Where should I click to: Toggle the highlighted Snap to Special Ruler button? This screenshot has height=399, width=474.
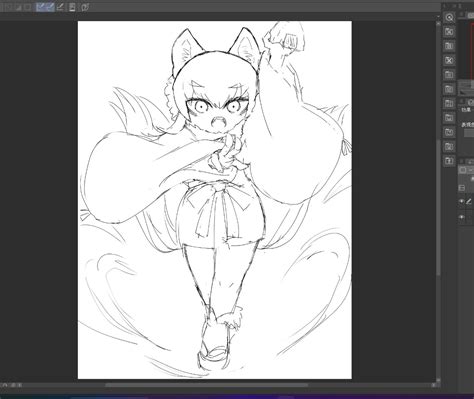coord(50,7)
